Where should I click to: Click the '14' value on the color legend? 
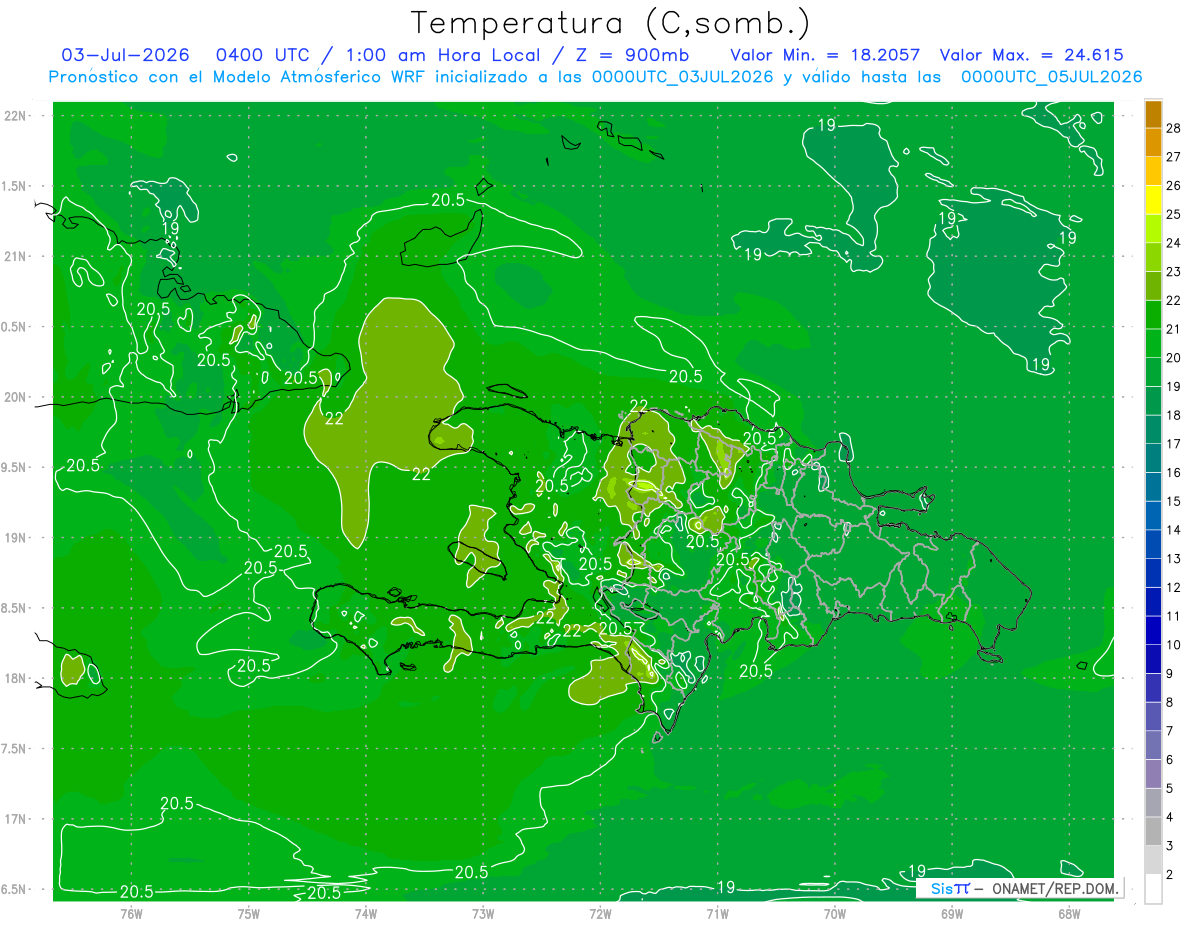click(x=1174, y=530)
